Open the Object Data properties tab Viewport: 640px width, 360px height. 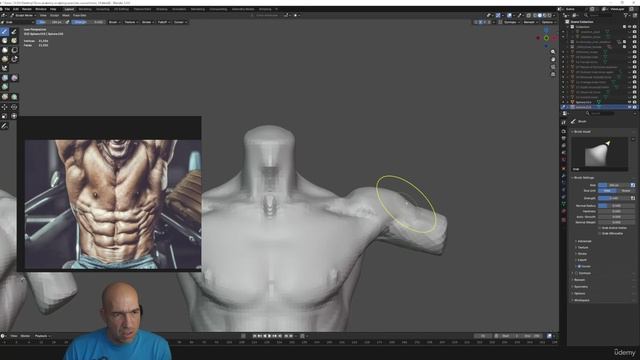(x=564, y=204)
